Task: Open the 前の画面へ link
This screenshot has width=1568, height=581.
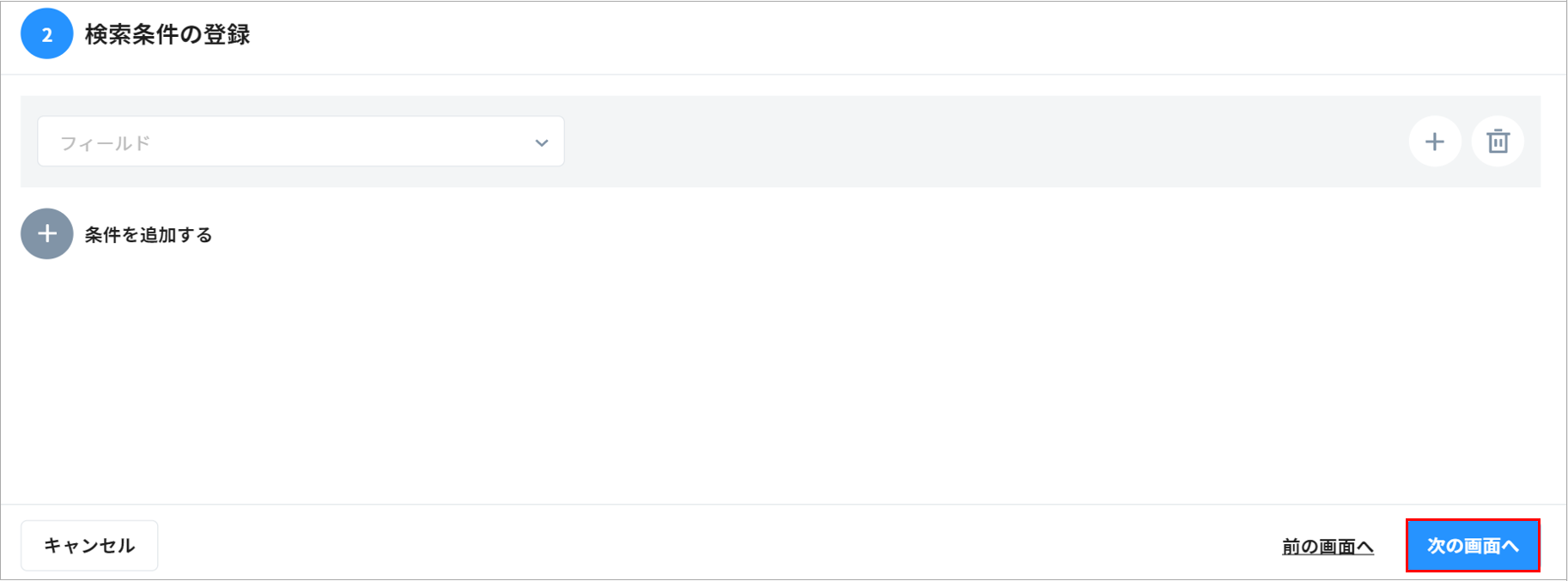Action: [x=1326, y=546]
